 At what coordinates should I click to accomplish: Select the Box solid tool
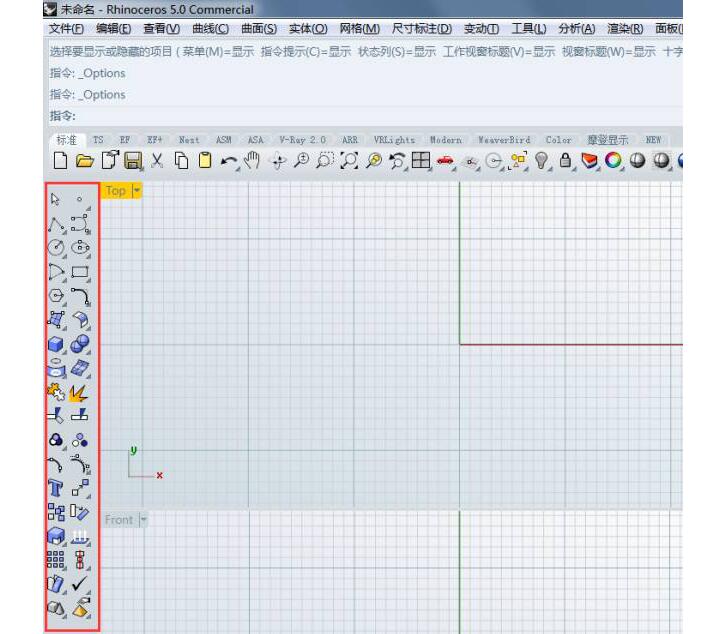(56, 344)
